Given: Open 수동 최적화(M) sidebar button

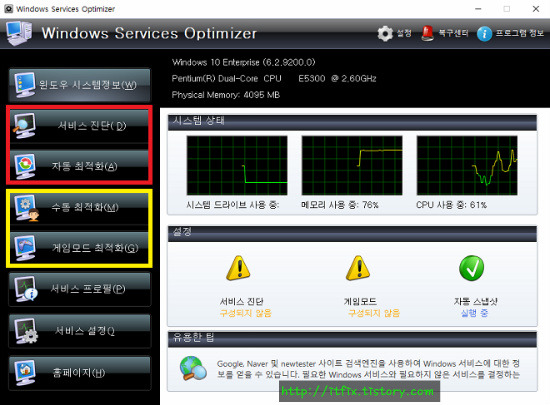Looking at the screenshot, I should pos(79,208).
